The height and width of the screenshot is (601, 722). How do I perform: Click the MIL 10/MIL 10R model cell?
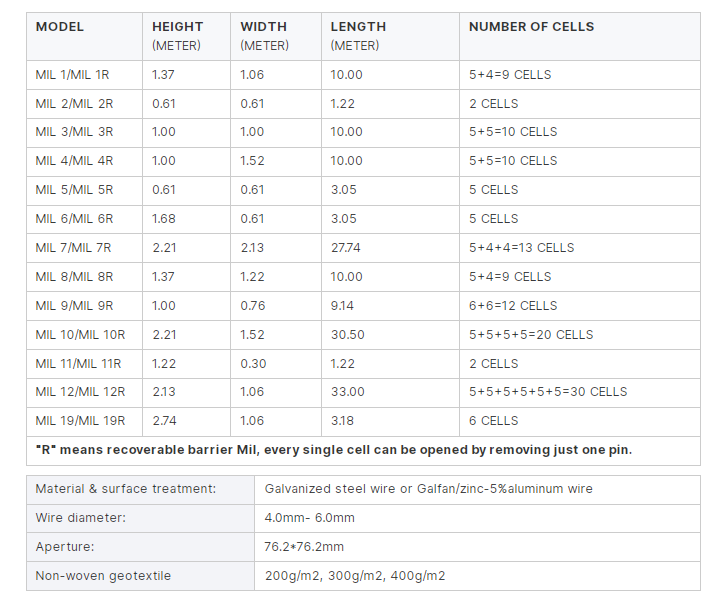[x=85, y=335]
